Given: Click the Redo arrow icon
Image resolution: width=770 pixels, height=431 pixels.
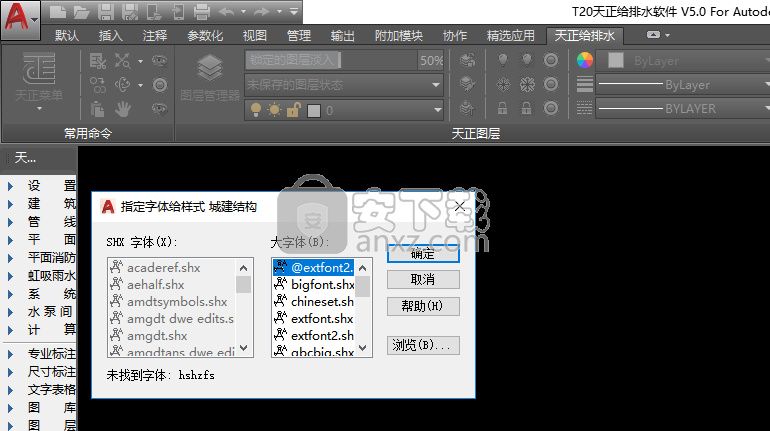Looking at the screenshot, I should 262,11.
